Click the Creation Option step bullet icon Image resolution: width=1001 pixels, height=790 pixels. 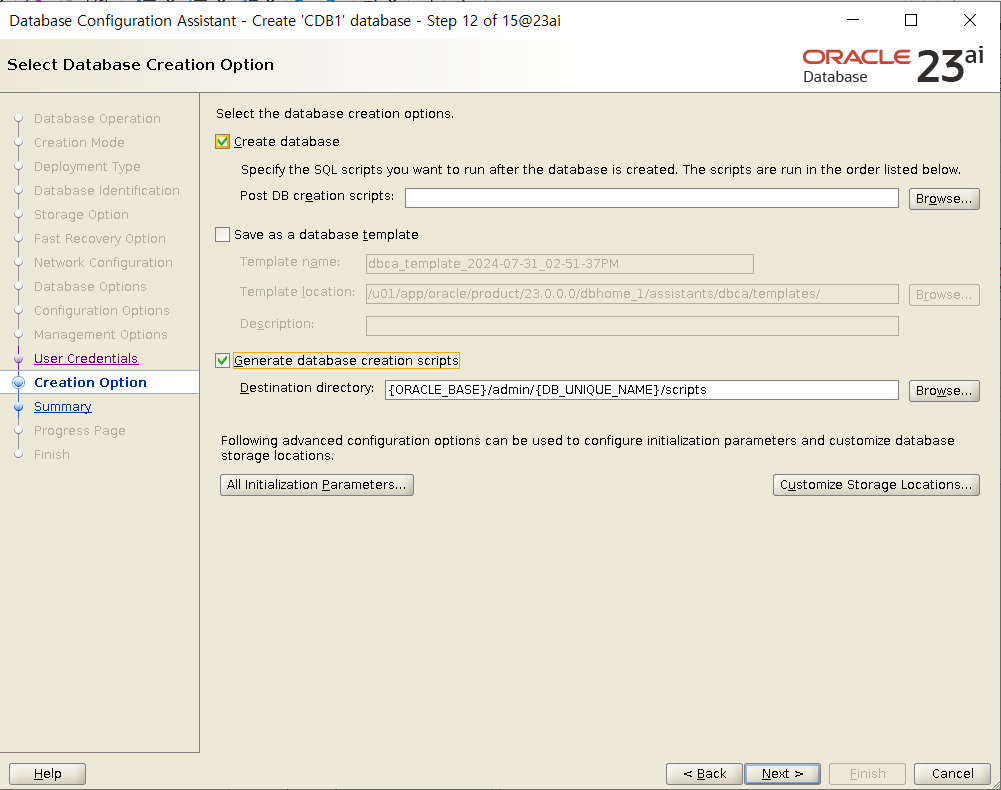pyautogui.click(x=19, y=382)
